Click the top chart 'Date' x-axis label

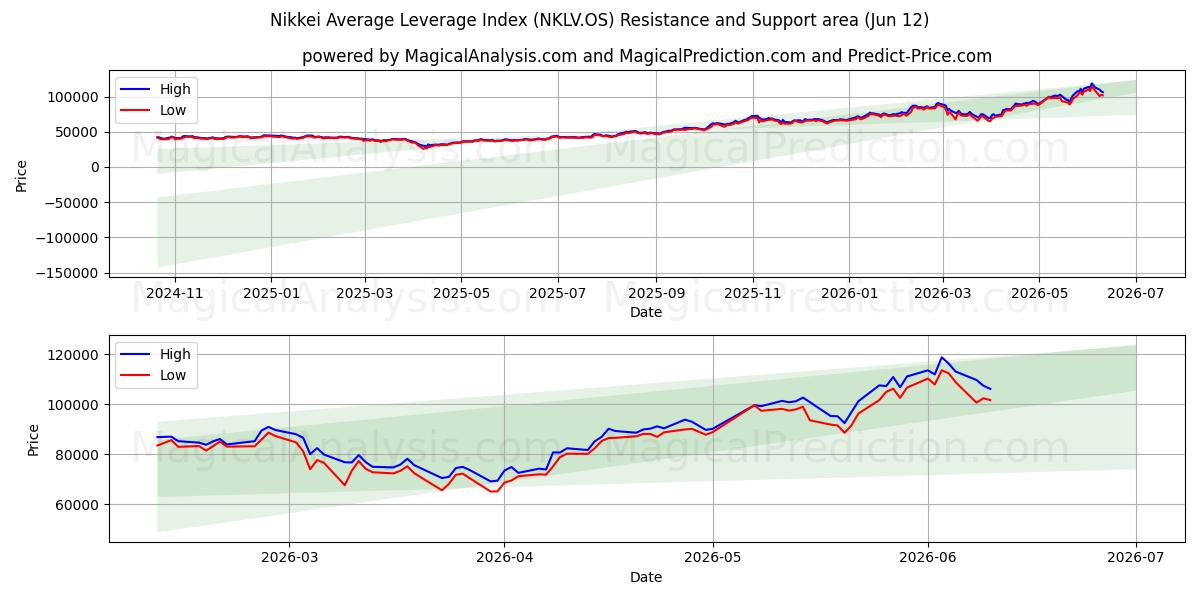pyautogui.click(x=646, y=312)
